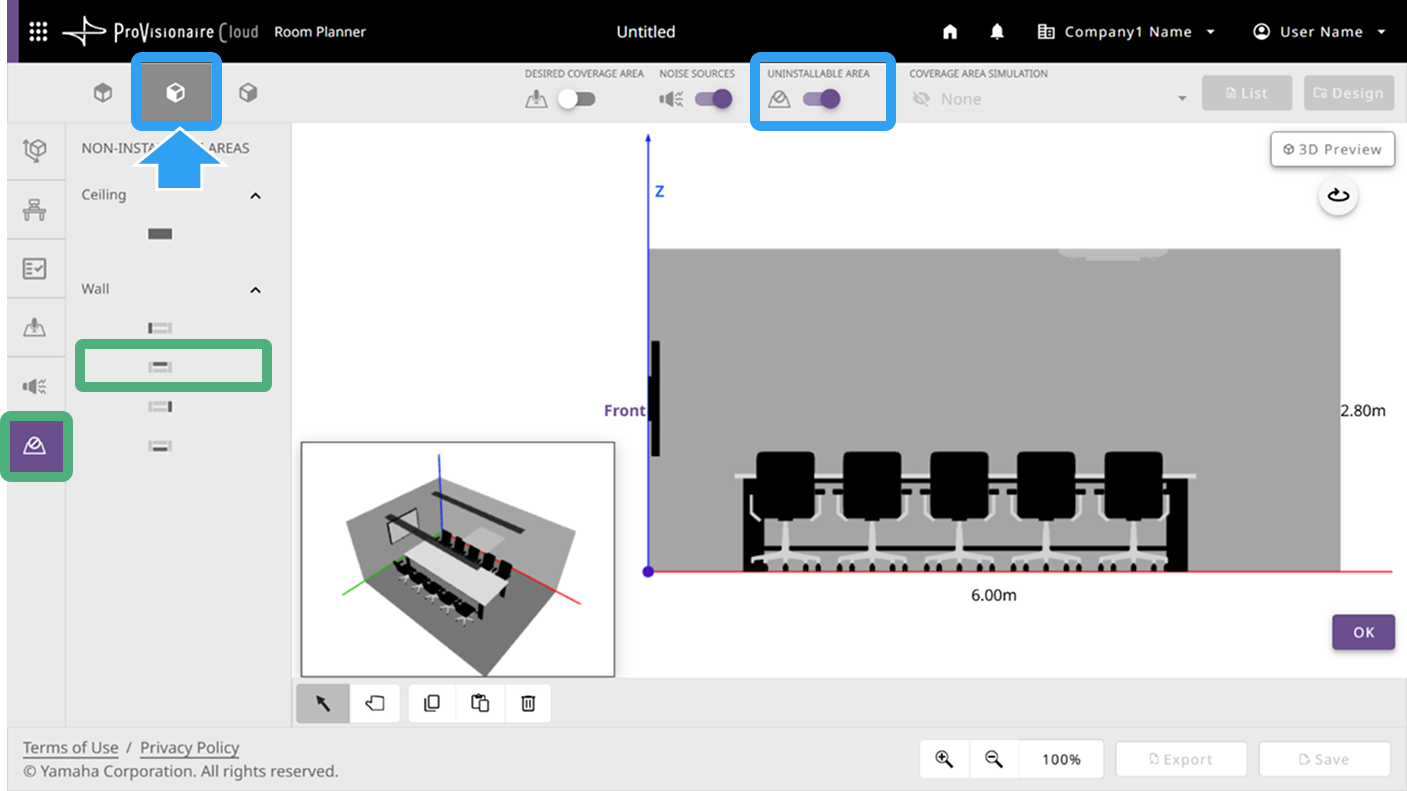Click the Front wall label
The image size is (1407, 791).
(624, 411)
